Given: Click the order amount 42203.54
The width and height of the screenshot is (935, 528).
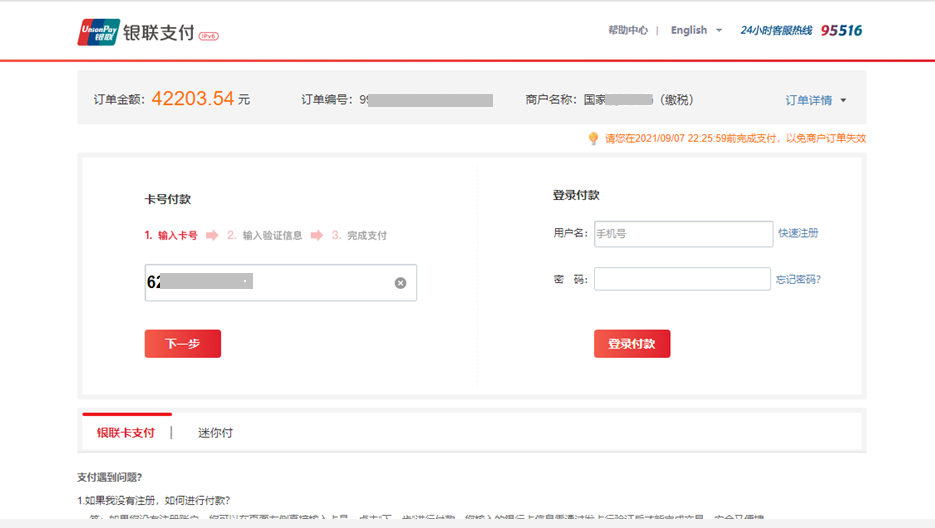Looking at the screenshot, I should coord(193,98).
